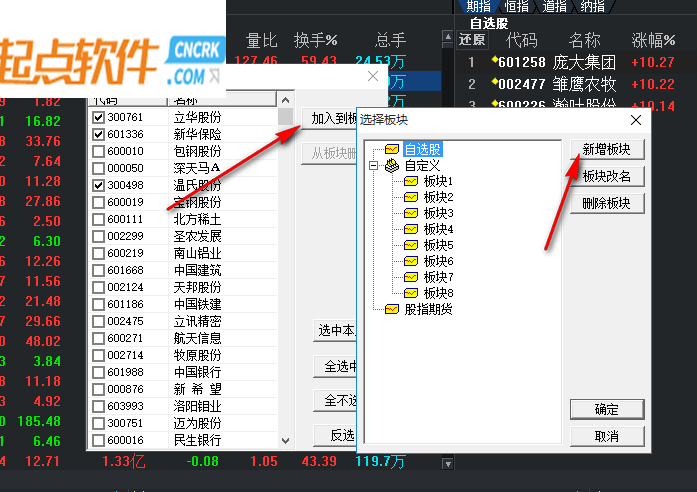This screenshot has width=697, height=492.
Task: Collapse the 自定义 tree node
Action: 373,166
